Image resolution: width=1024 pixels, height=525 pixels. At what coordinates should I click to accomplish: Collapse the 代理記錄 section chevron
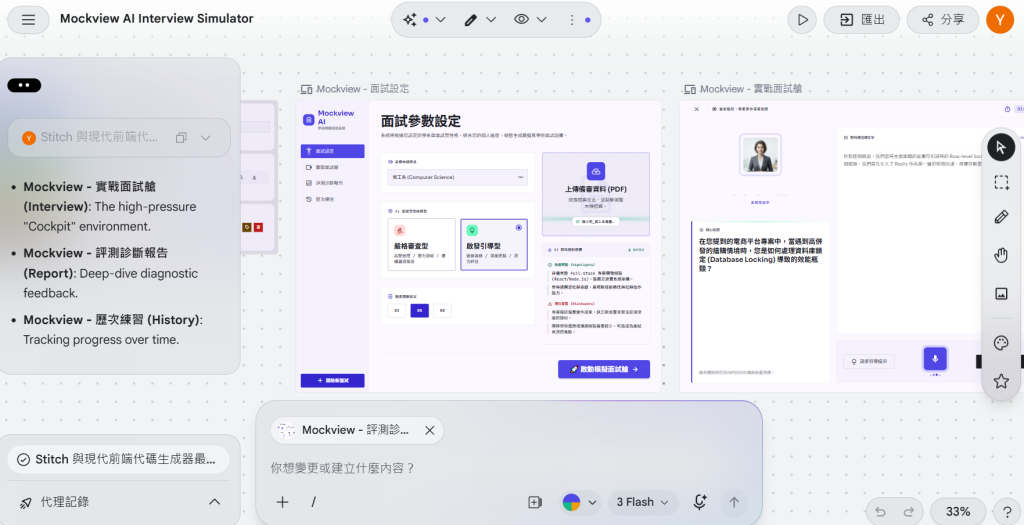click(214, 502)
